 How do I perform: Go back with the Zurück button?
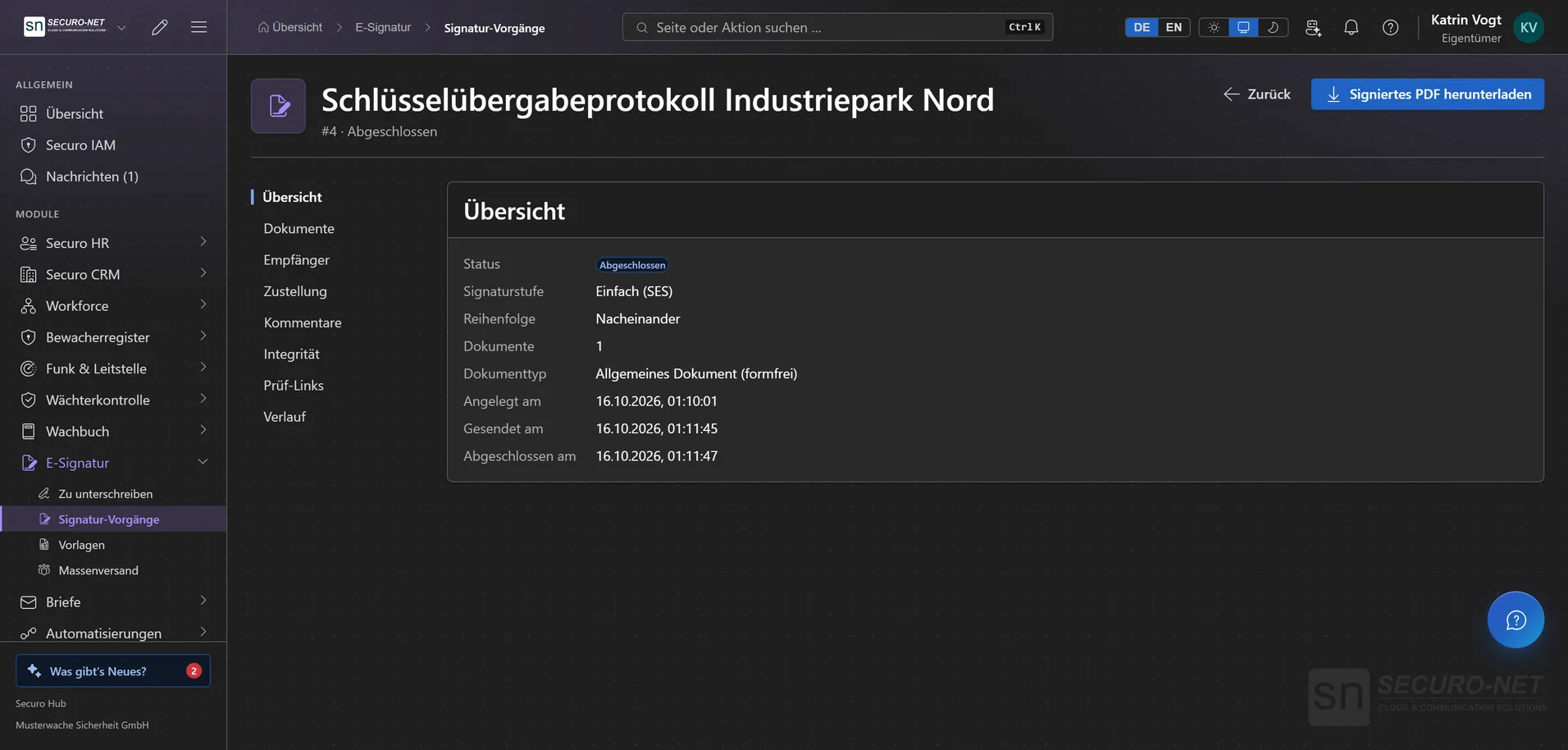[x=1256, y=94]
